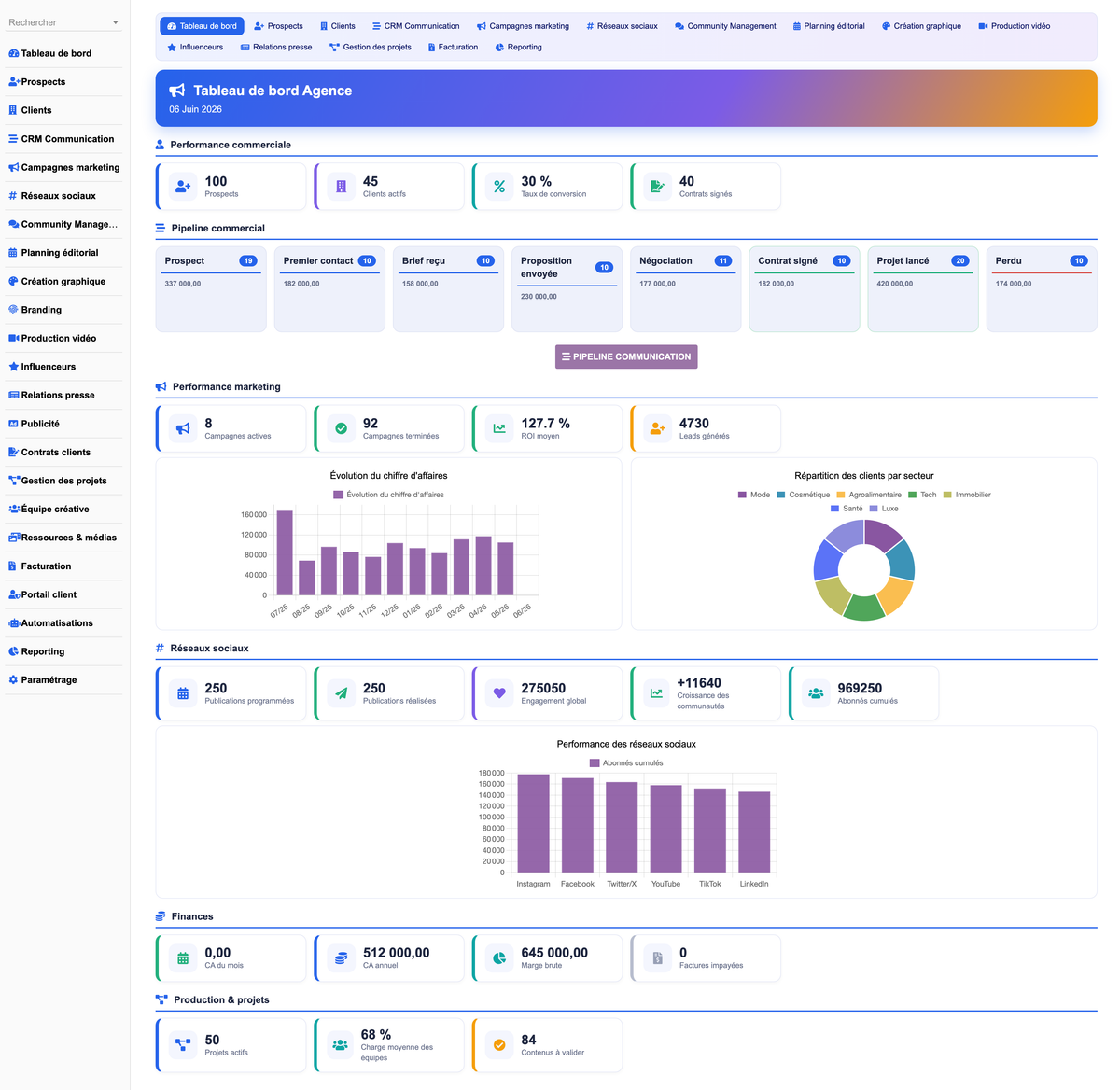1120x1090 pixels.
Task: Click the Planning éditorial sidebar calendar icon
Action: [x=13, y=253]
